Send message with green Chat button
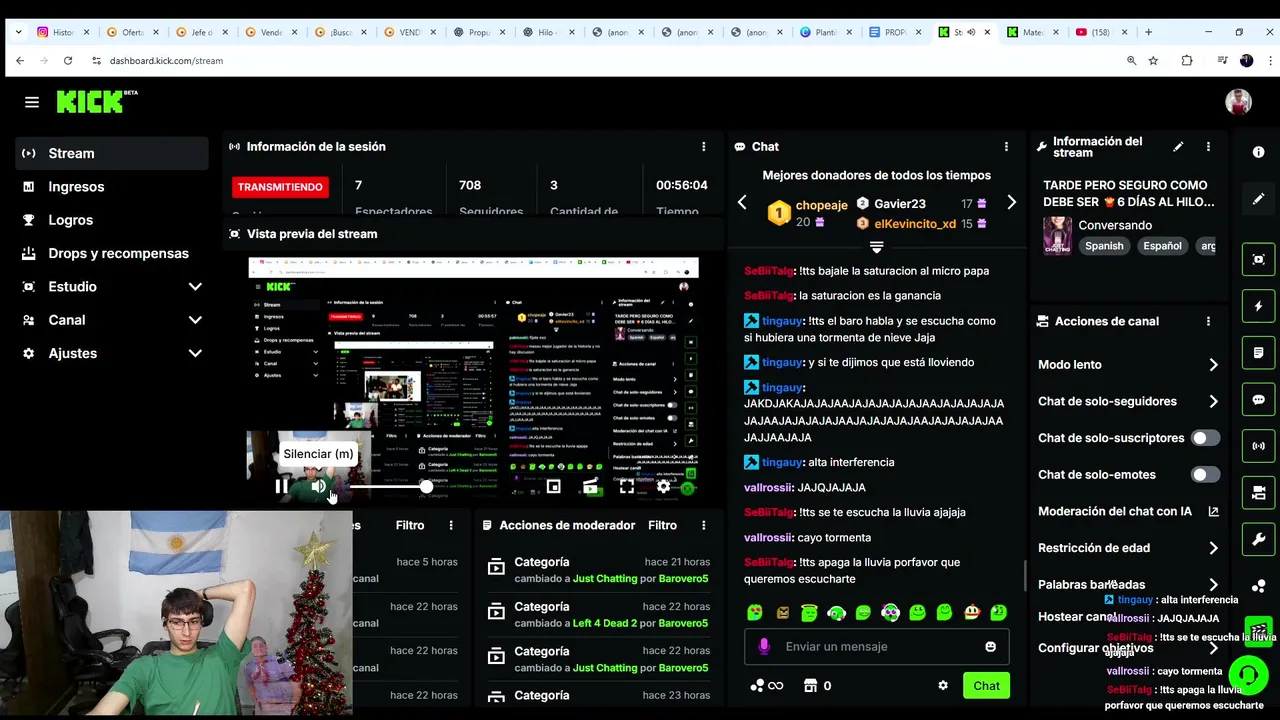The height and width of the screenshot is (720, 1280). pos(986,685)
